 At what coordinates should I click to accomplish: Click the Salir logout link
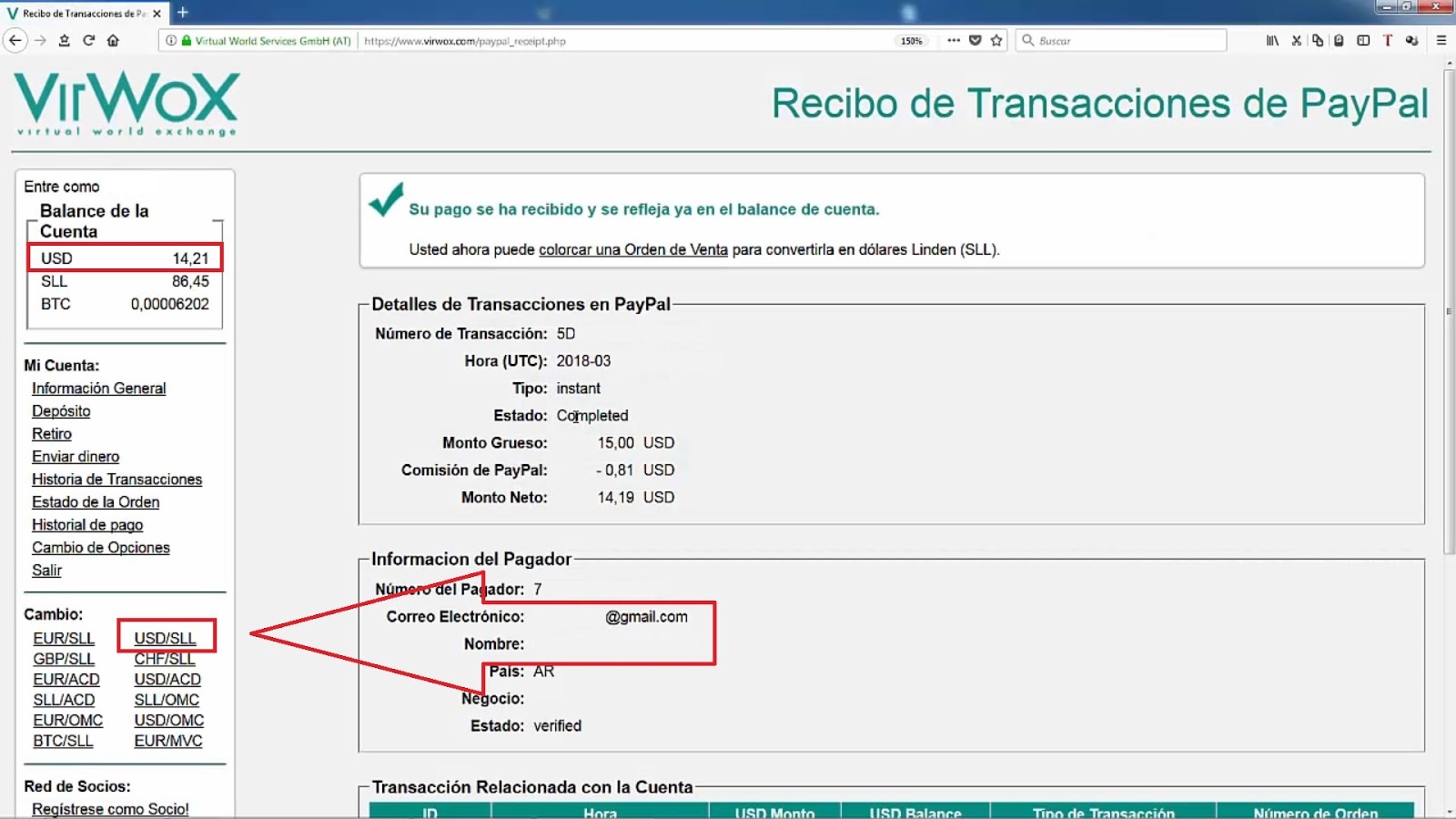pos(47,571)
